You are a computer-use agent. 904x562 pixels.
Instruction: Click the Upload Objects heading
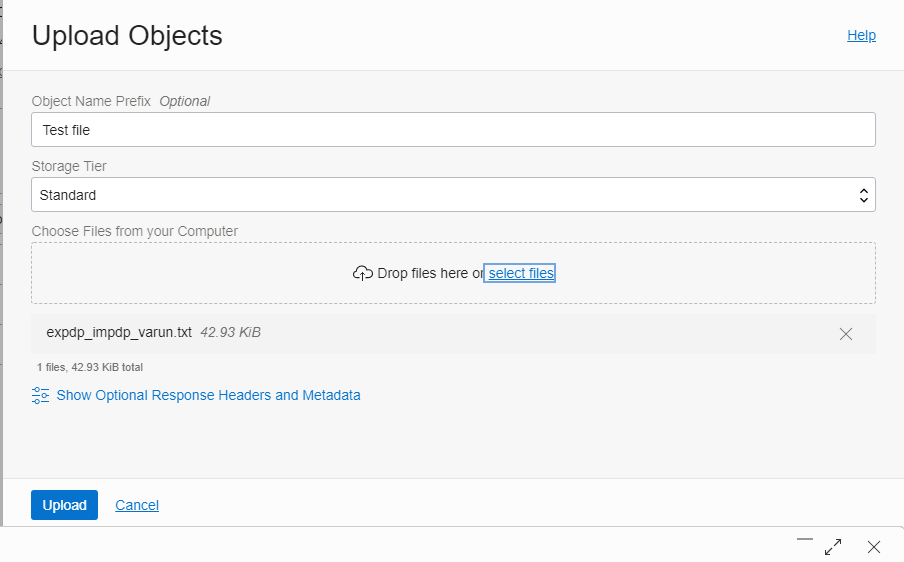pyautogui.click(x=127, y=35)
